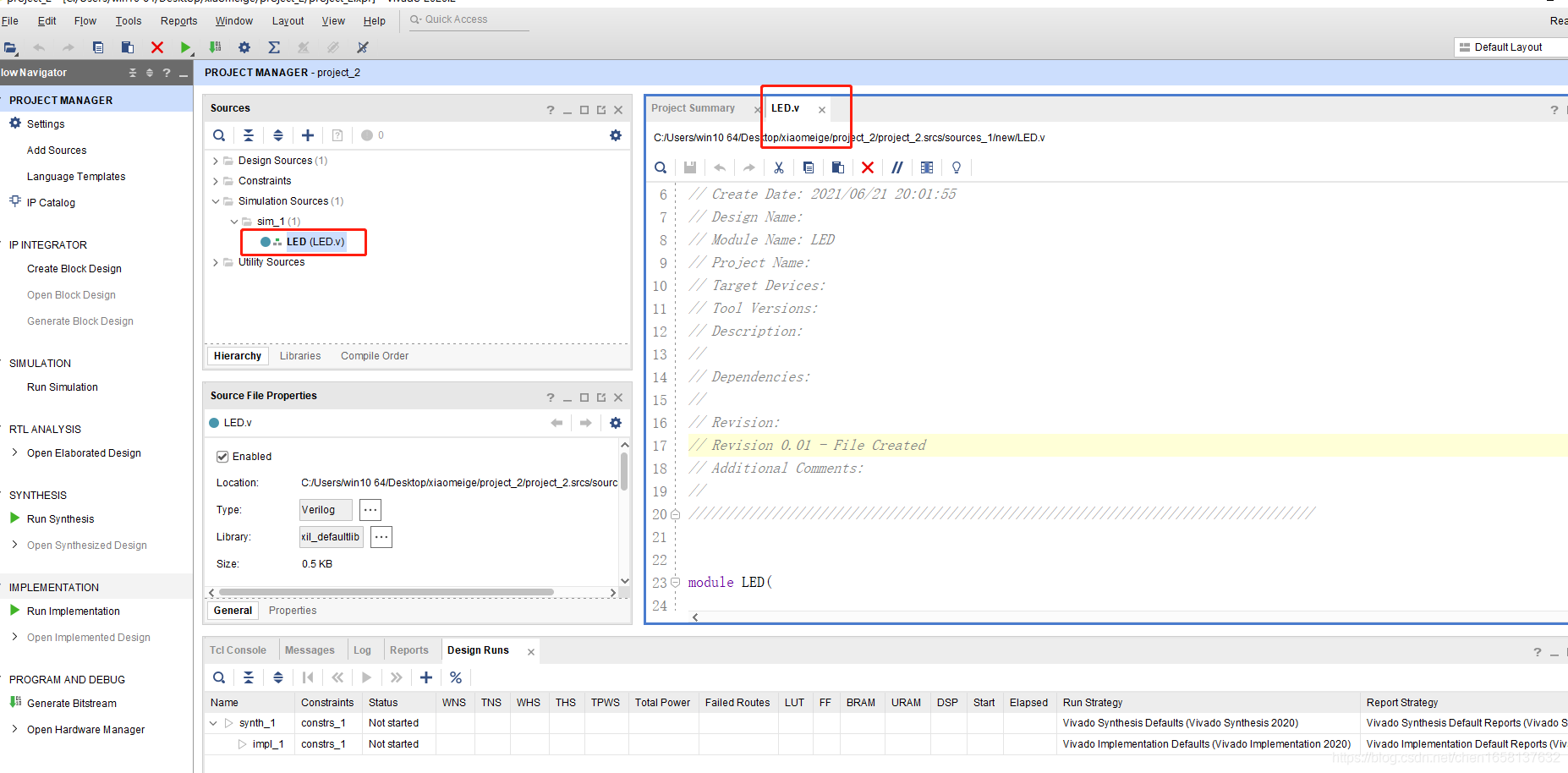
Task: Open Sources panel settings gear
Action: click(616, 135)
